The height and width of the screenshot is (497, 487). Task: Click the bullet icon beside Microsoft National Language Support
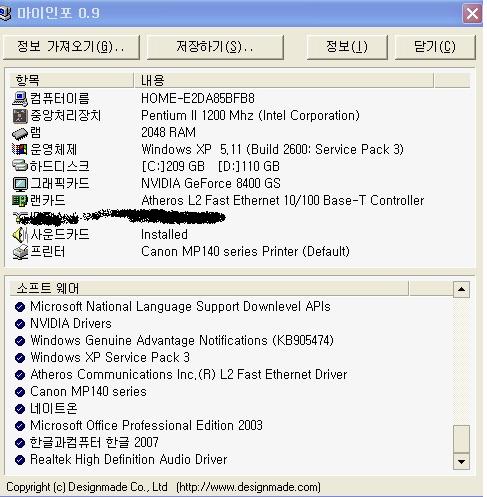point(20,307)
